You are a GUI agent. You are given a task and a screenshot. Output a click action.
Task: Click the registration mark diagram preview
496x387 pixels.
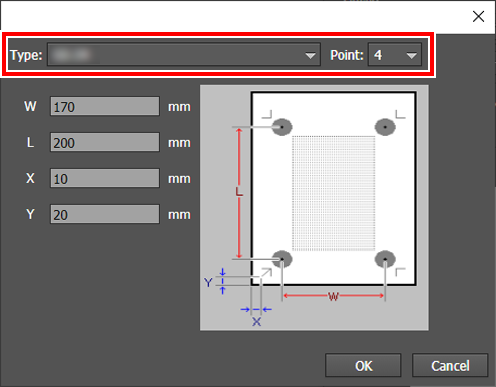point(314,208)
